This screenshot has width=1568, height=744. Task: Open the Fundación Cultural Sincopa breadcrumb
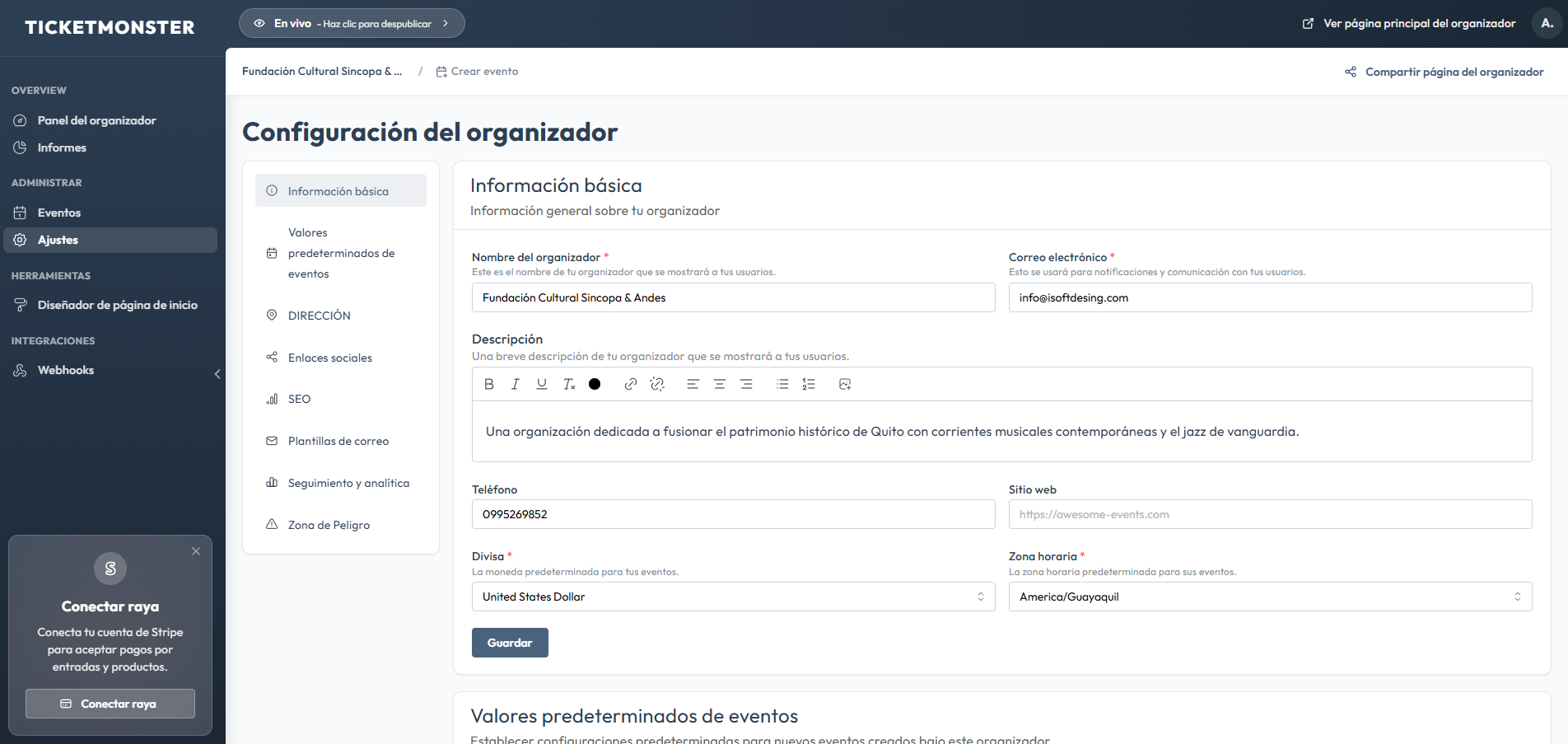[322, 71]
